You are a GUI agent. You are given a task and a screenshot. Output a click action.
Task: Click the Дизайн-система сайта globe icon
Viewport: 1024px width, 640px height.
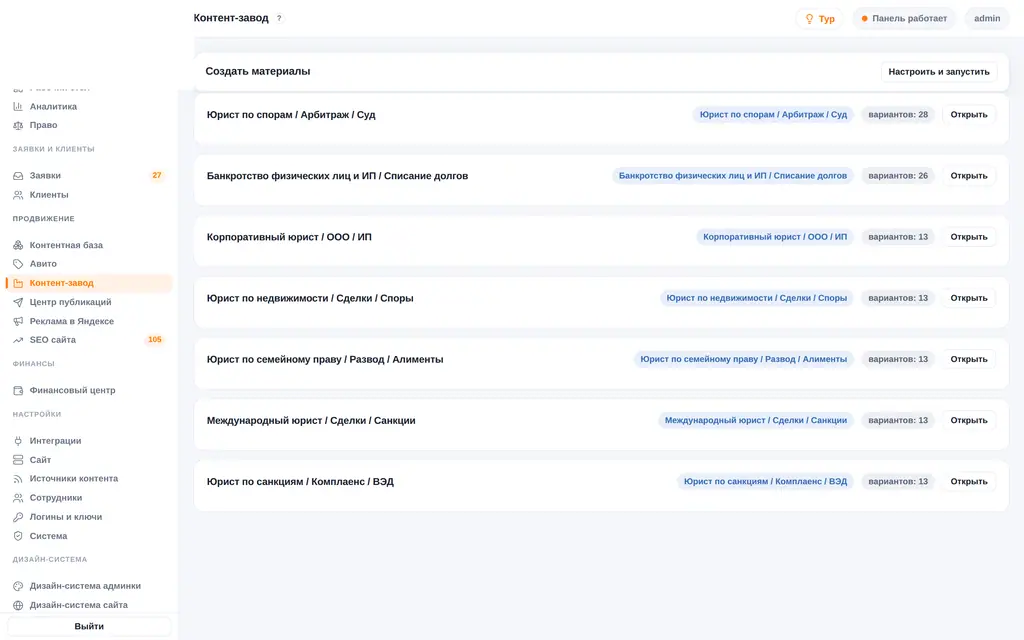pos(18,605)
